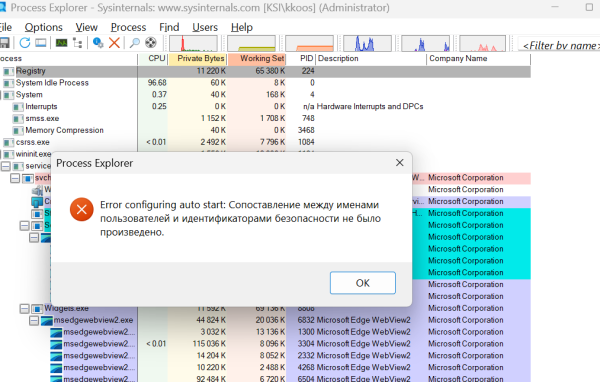The height and width of the screenshot is (382, 600).
Task: Click the 96.68 CPU value
Action: (x=157, y=83)
